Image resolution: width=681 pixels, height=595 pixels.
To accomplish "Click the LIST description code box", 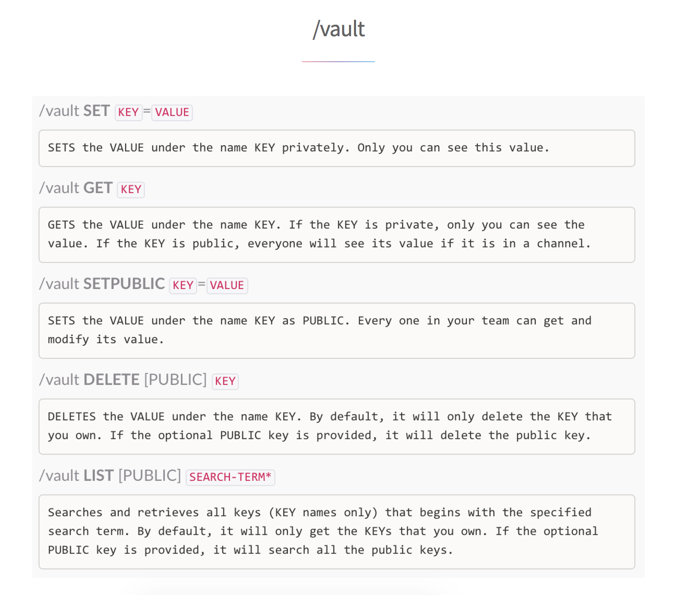I will [337, 532].
